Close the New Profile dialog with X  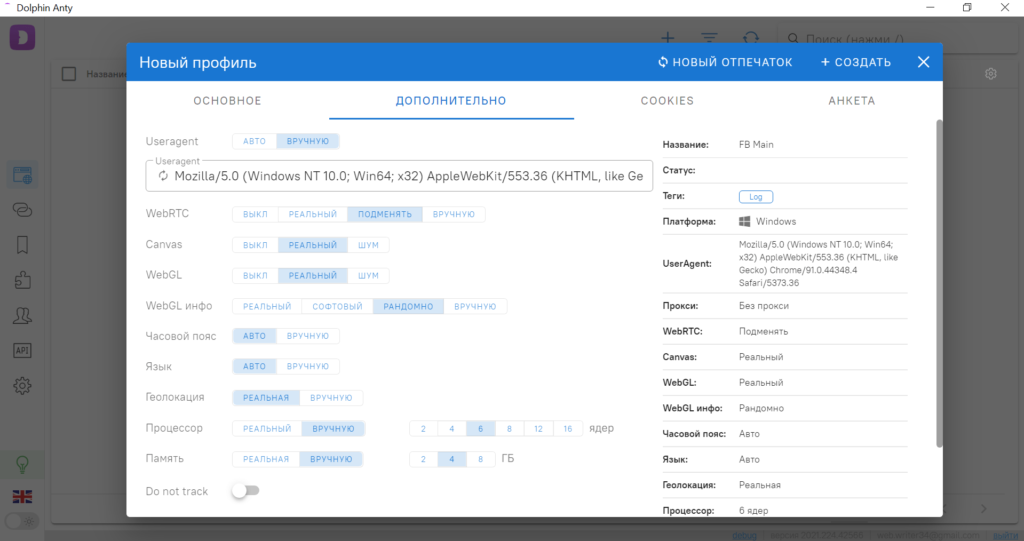[x=923, y=62]
